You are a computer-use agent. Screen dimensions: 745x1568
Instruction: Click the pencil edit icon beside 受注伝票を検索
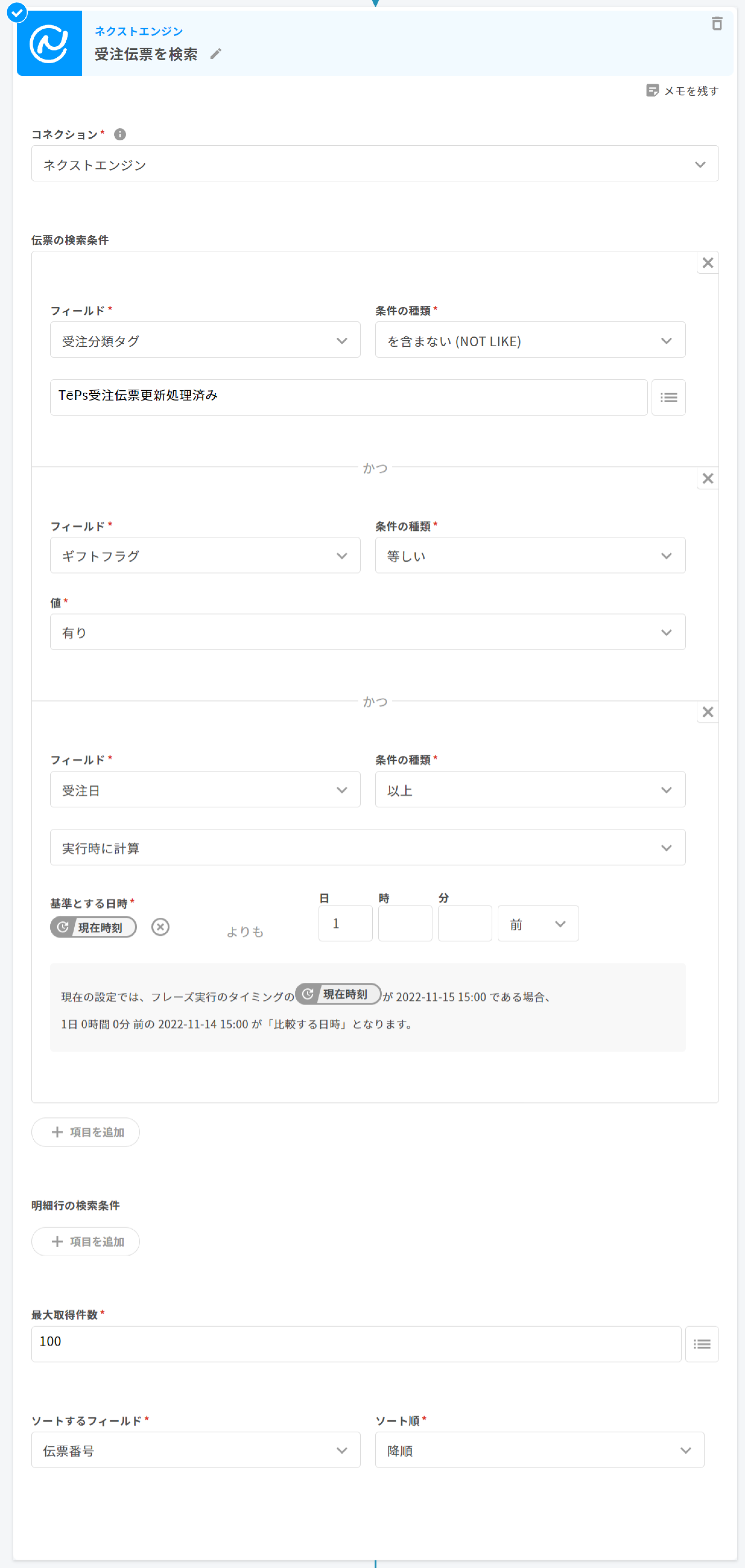click(x=215, y=54)
